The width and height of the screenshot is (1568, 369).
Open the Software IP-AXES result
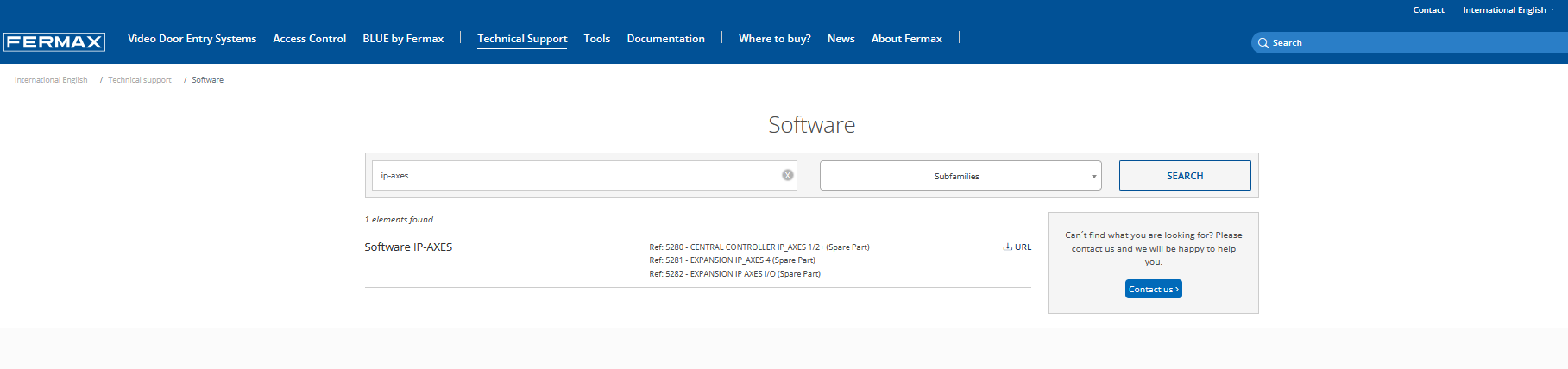coord(408,247)
